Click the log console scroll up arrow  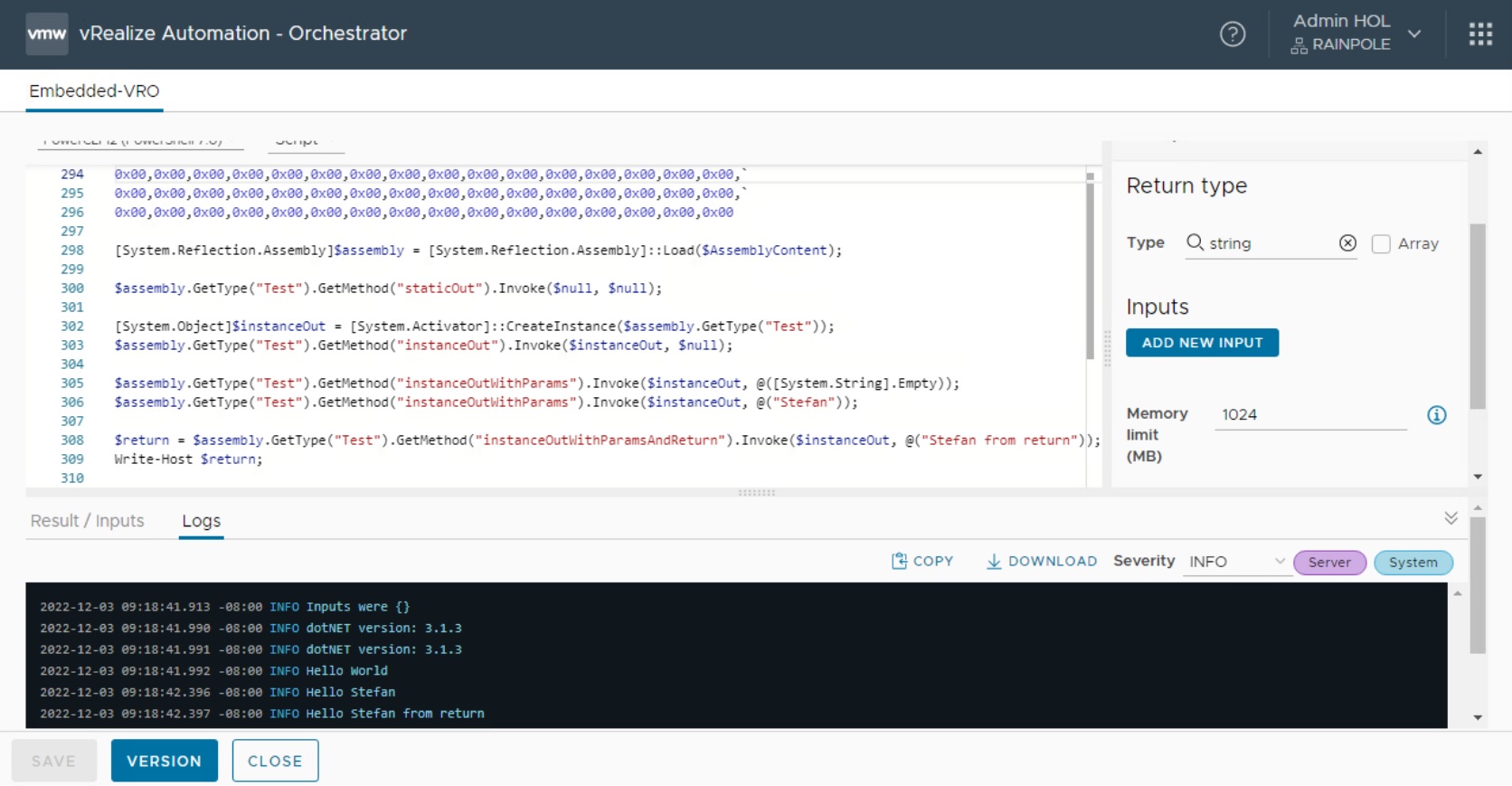[x=1458, y=594]
